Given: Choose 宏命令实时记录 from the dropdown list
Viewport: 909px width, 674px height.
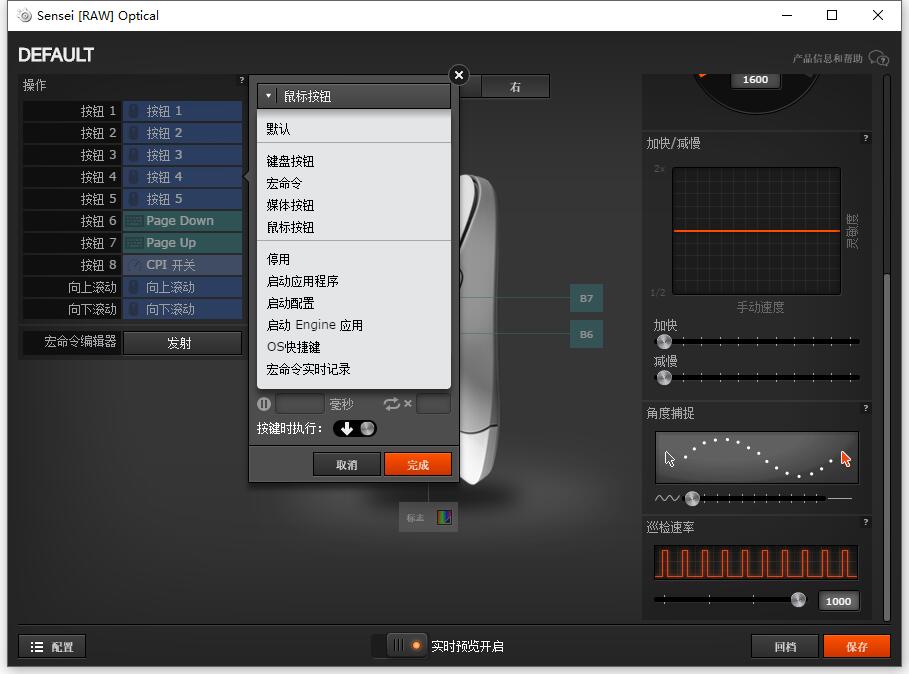Looking at the screenshot, I should (308, 369).
